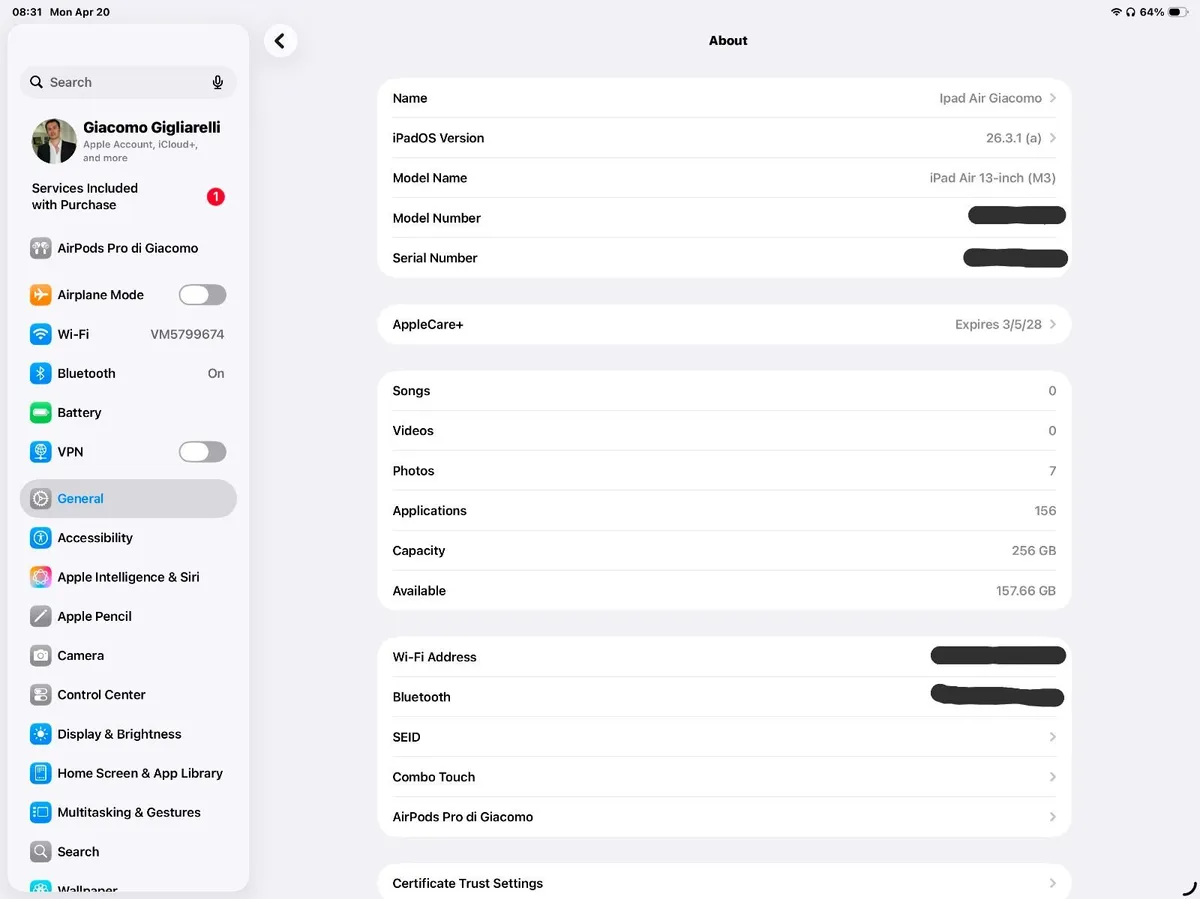1200x899 pixels.
Task: Select the Accessibility settings icon
Action: 40,538
